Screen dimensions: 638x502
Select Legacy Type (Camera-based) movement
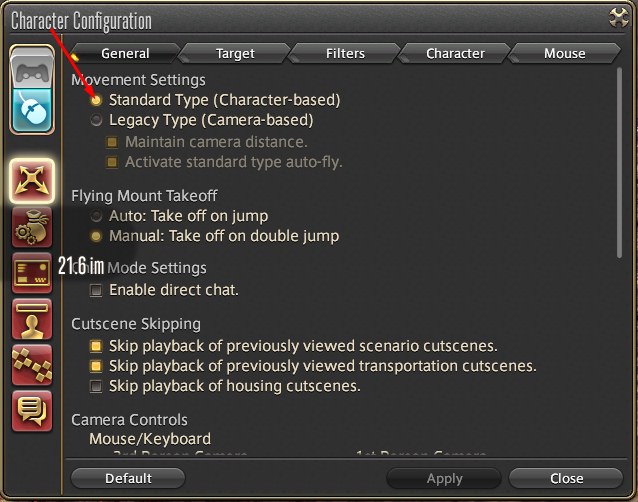tap(96, 120)
